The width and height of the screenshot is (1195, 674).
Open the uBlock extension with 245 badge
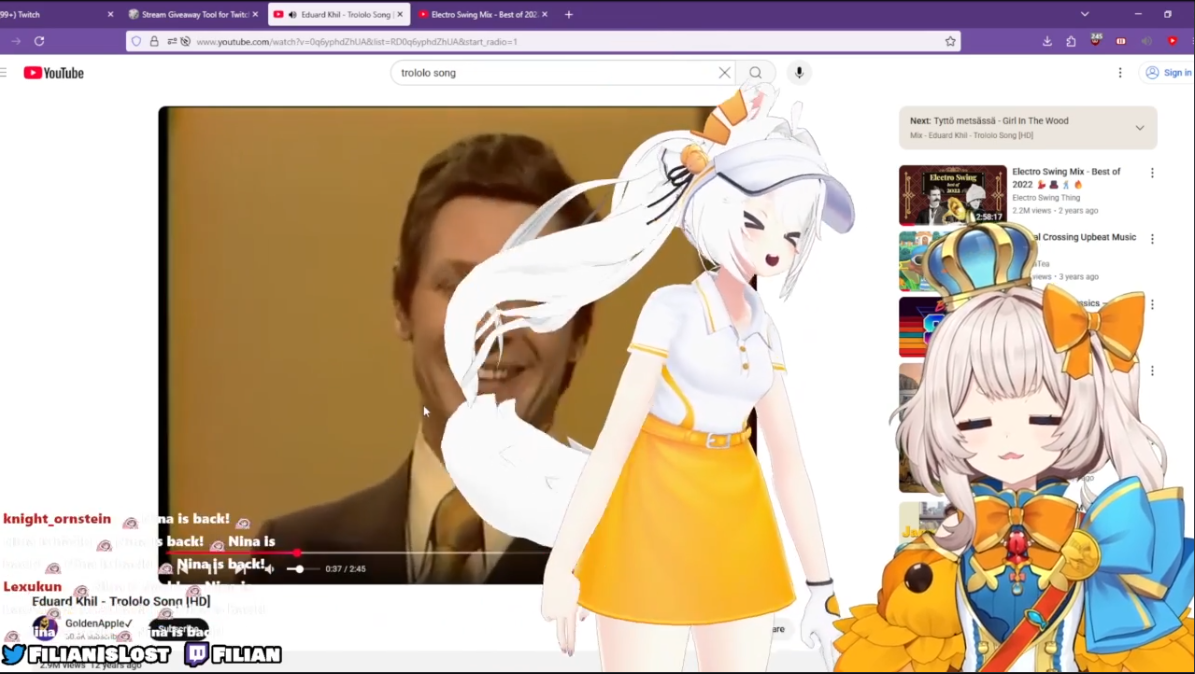coord(1096,40)
